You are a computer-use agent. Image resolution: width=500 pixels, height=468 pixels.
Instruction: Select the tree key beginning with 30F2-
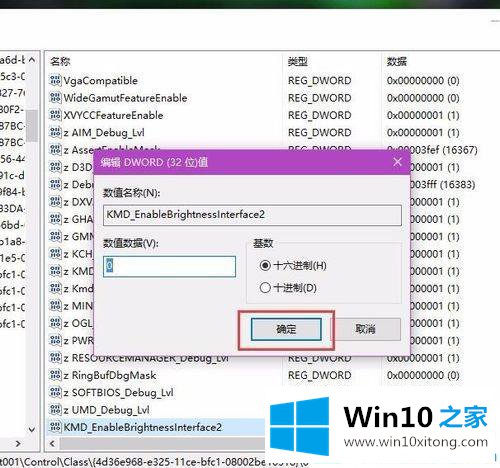12,109
